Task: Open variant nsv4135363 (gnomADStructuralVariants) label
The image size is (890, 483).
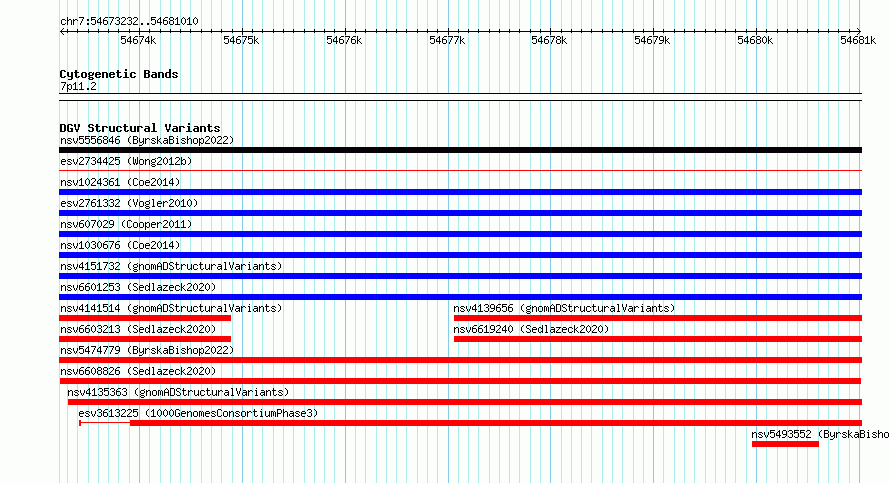Action: (x=178, y=392)
